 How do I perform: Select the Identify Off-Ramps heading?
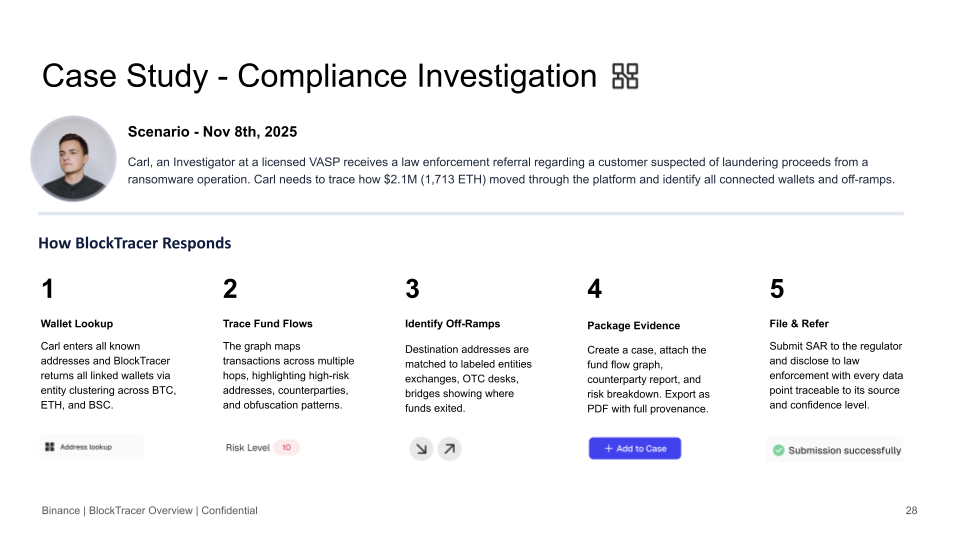[x=452, y=324]
